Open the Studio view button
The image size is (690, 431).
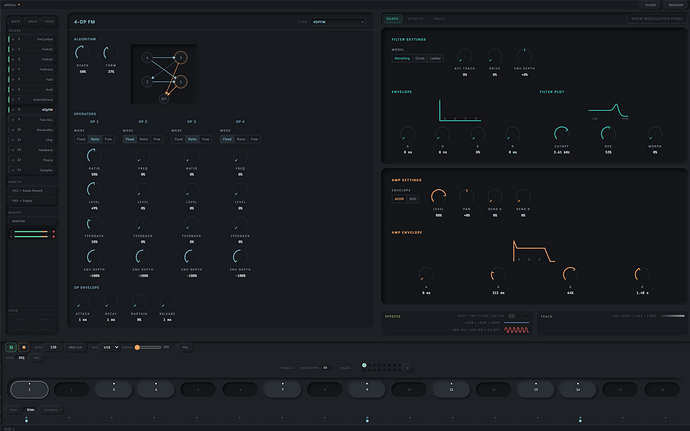650,5
